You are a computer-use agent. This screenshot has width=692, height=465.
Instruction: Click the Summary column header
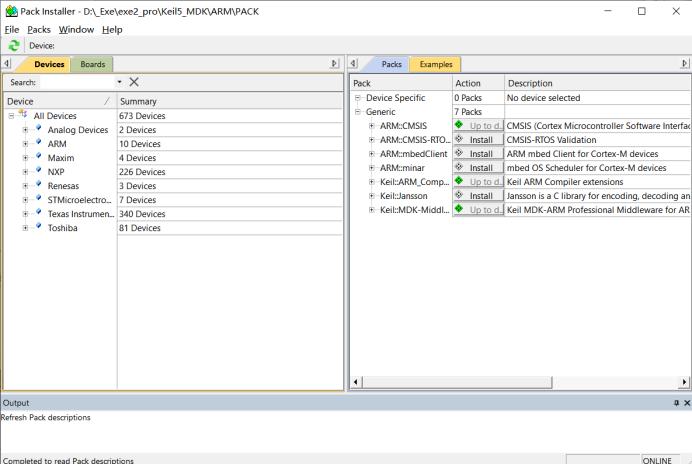tap(229, 101)
